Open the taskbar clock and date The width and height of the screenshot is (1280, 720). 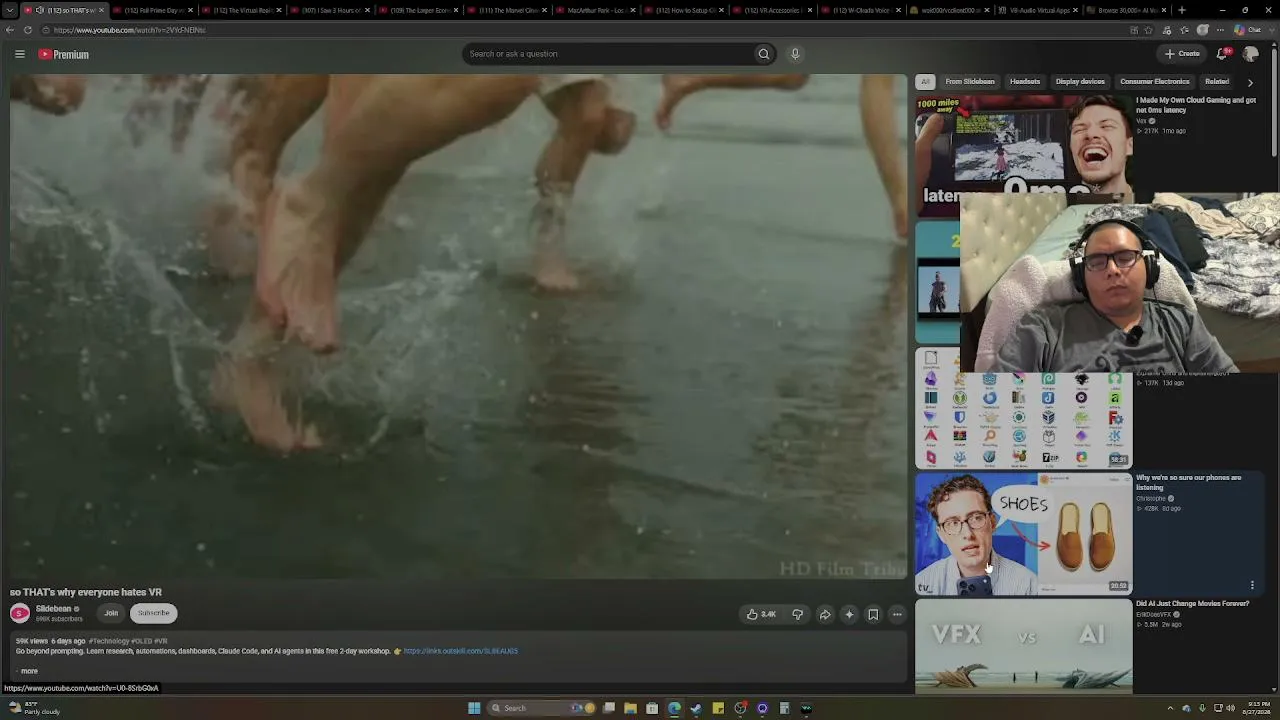tap(1257, 708)
